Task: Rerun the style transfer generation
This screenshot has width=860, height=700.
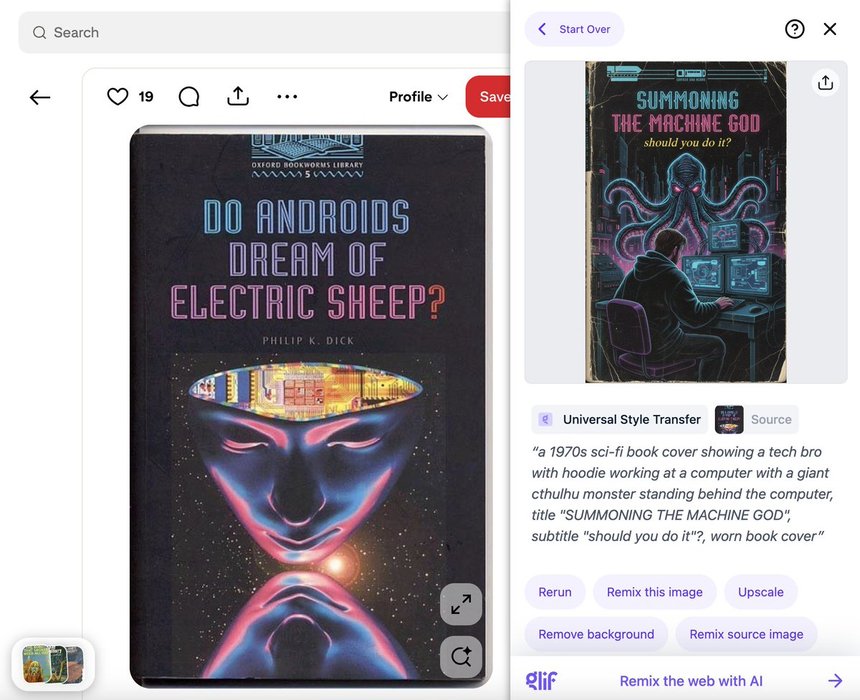Action: point(555,592)
